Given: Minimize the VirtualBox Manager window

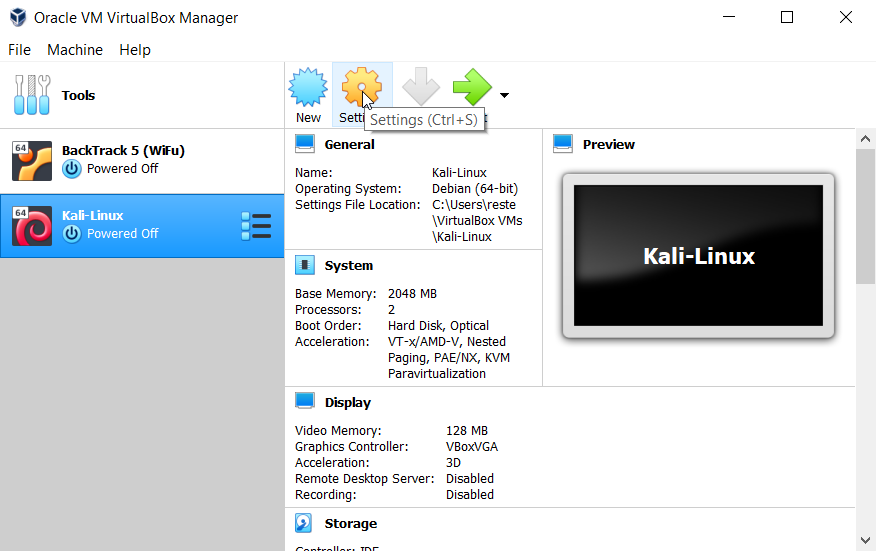Looking at the screenshot, I should [x=729, y=17].
